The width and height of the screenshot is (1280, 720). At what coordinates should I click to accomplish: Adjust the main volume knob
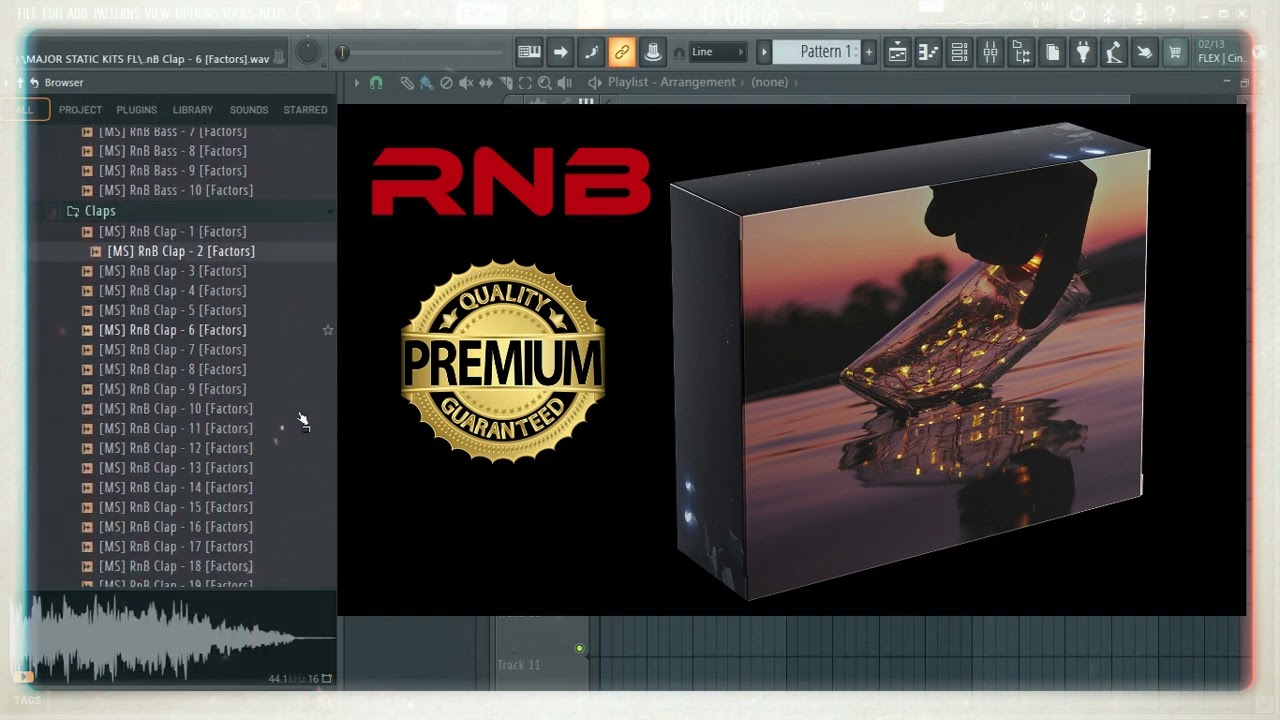pos(308,52)
